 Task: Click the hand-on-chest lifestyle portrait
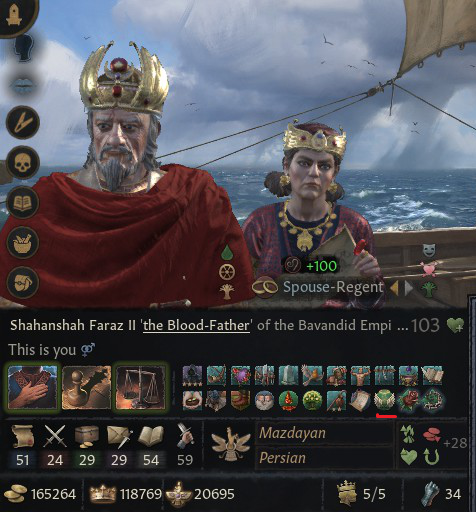click(33, 387)
